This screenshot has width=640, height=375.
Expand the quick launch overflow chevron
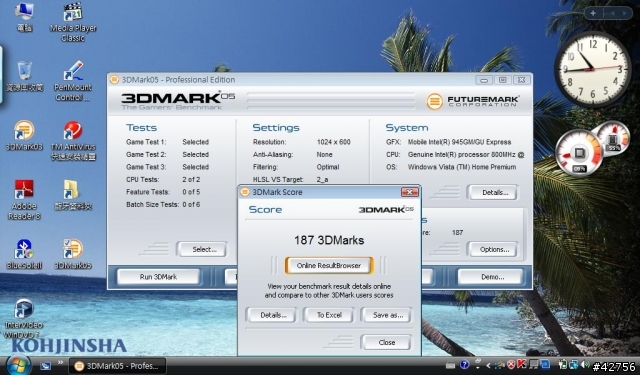click(x=60, y=362)
